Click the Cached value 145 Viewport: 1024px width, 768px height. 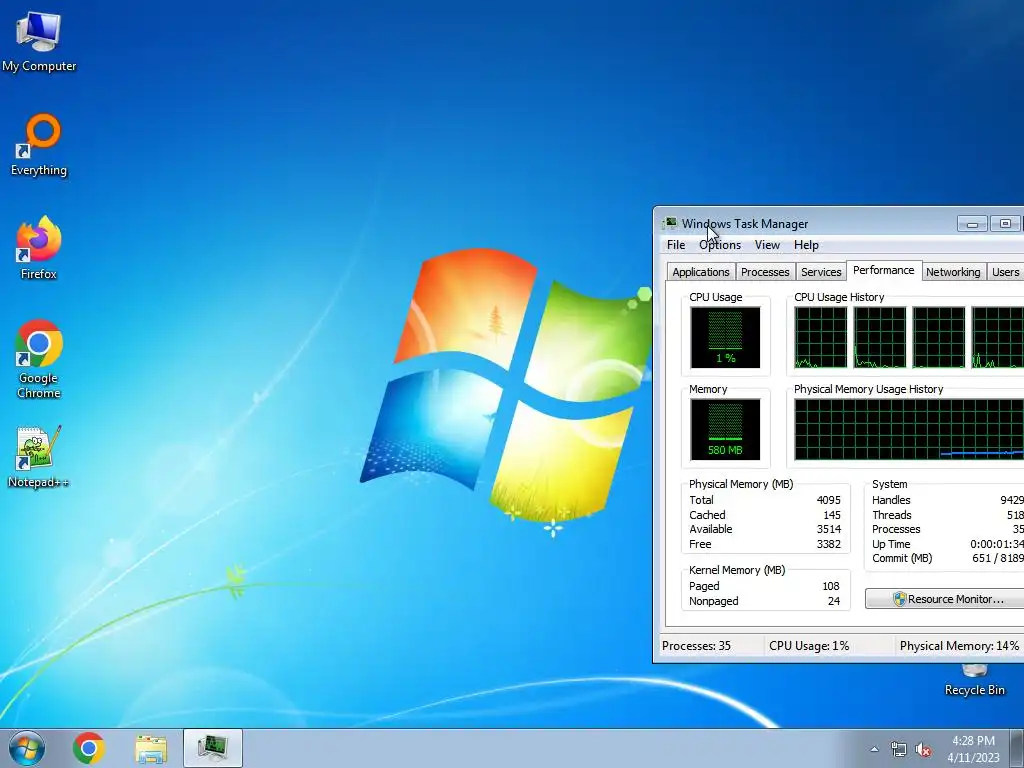click(x=831, y=515)
